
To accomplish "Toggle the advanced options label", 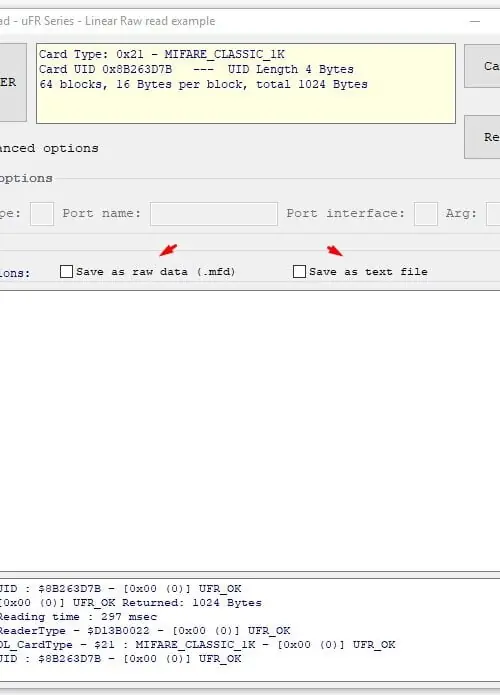I will 49,148.
